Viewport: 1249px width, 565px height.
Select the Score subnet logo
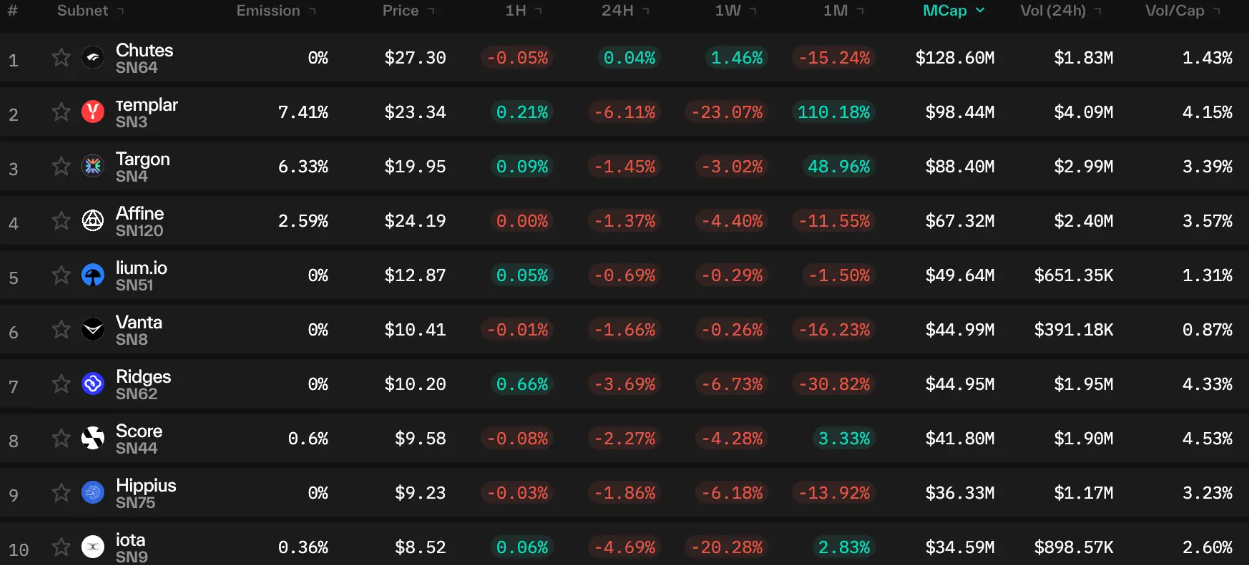point(93,438)
